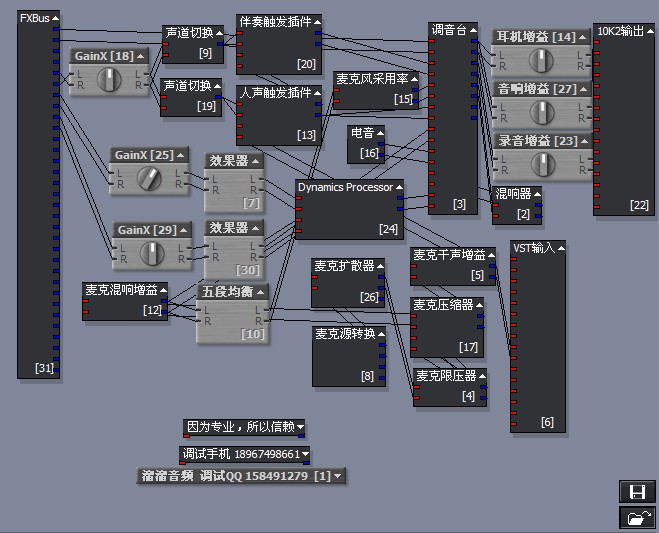This screenshot has width=659, height=533.
Task: Expand the 因为专业，所以信赖 dropdown arrow
Action: pyautogui.click(x=300, y=428)
